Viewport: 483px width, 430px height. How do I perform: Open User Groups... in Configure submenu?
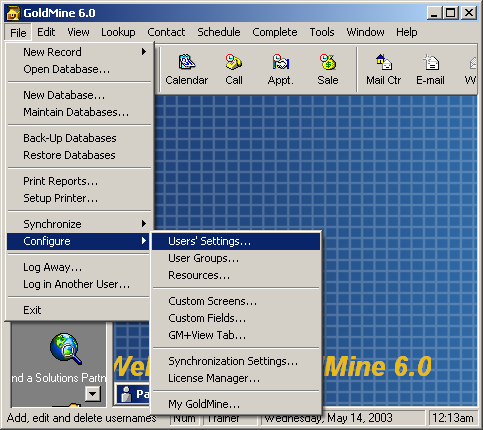(x=236, y=258)
